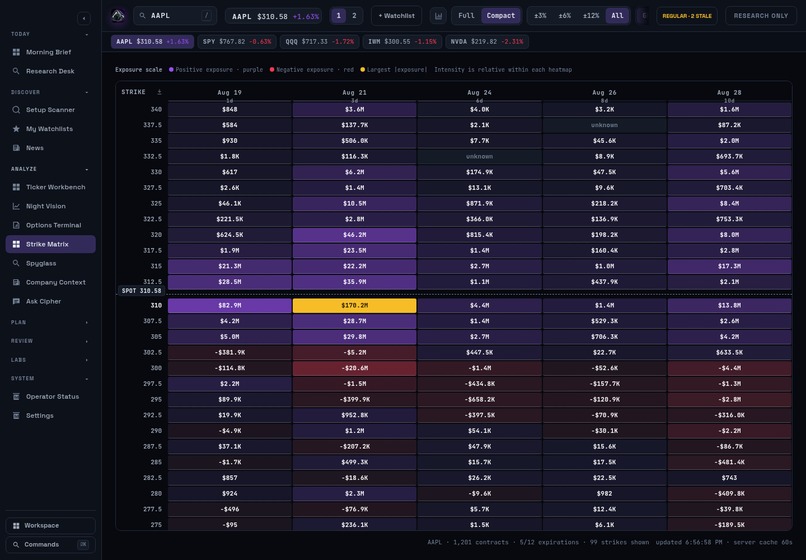Click the SPOT 310.58 label
The height and width of the screenshot is (560, 806).
[x=141, y=291]
